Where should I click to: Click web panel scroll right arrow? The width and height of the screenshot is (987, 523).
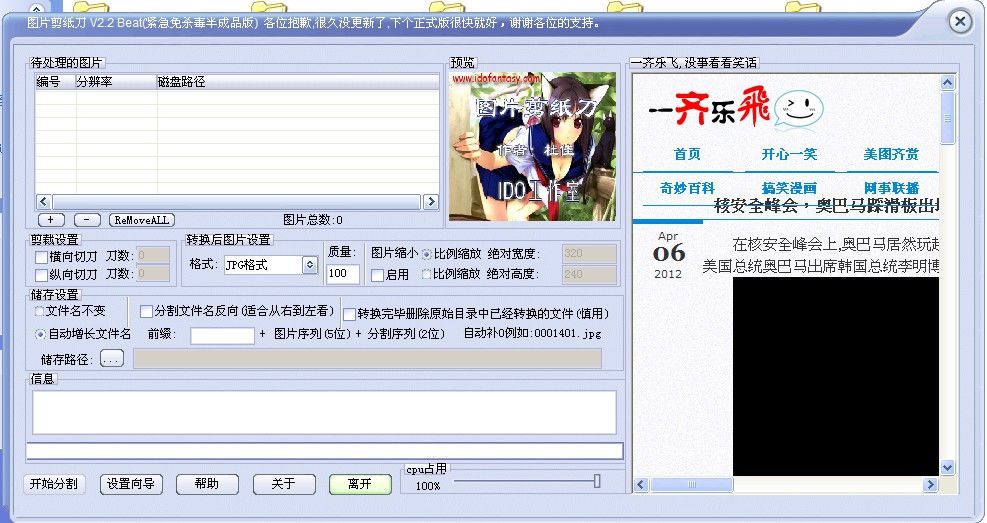(930, 485)
